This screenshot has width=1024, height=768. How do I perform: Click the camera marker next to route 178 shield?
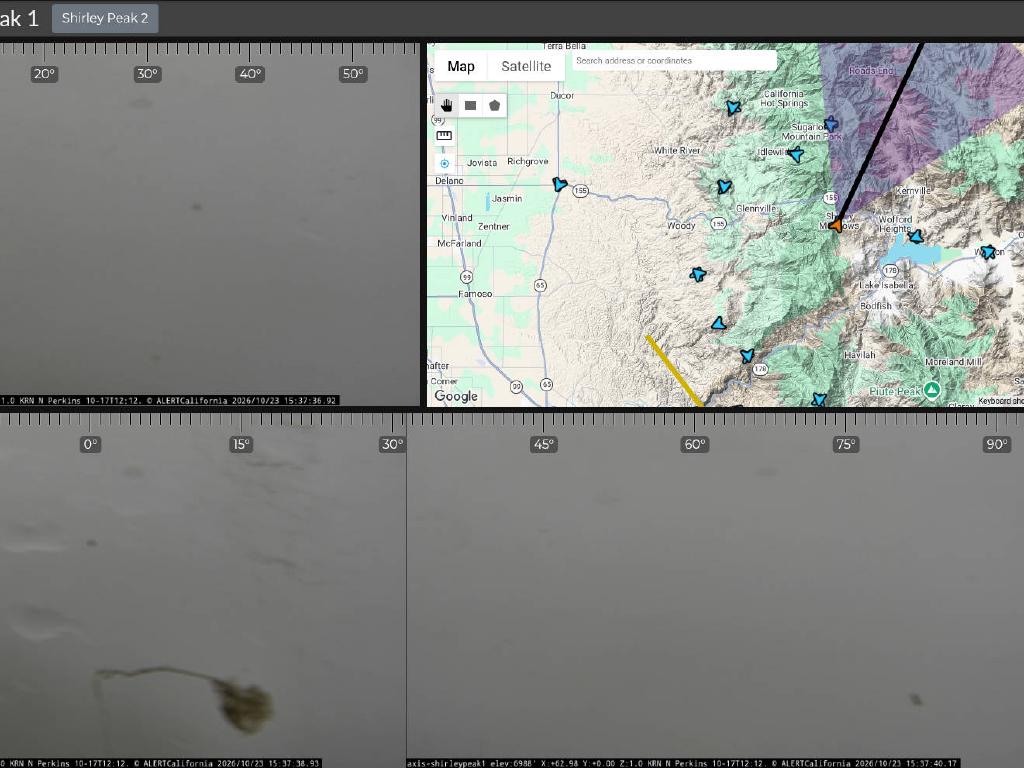[x=747, y=355]
